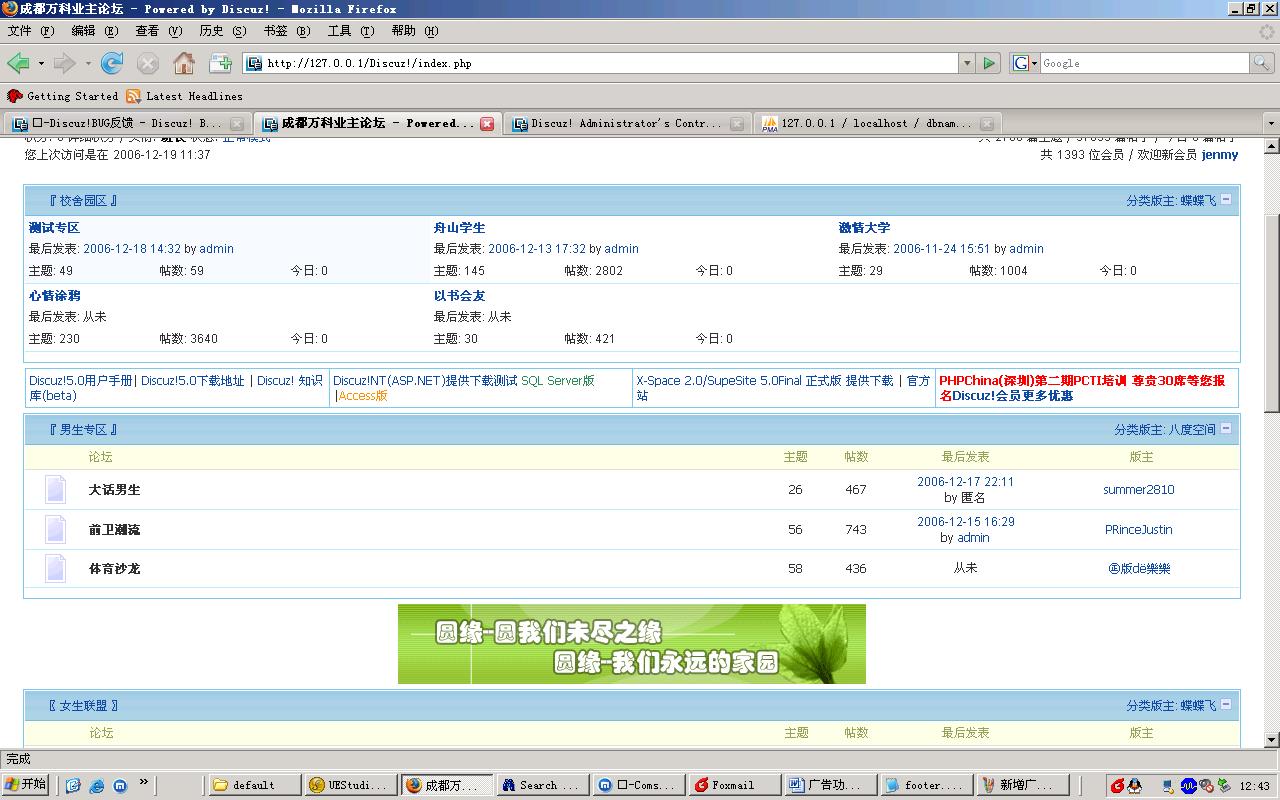1280x800 pixels.
Task: Open the PHPChina PCTI培训 red announcement link
Action: (x=1082, y=388)
